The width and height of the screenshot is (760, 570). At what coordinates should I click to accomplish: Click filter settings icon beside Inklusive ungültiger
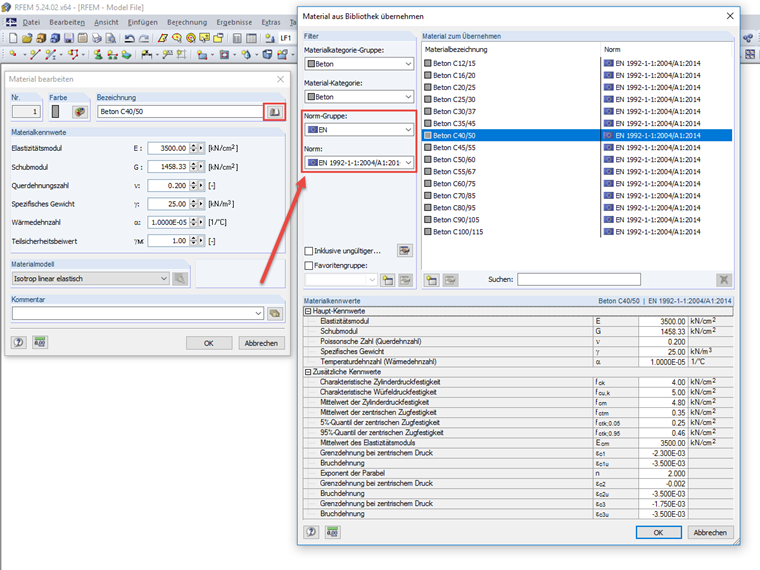pyautogui.click(x=405, y=251)
